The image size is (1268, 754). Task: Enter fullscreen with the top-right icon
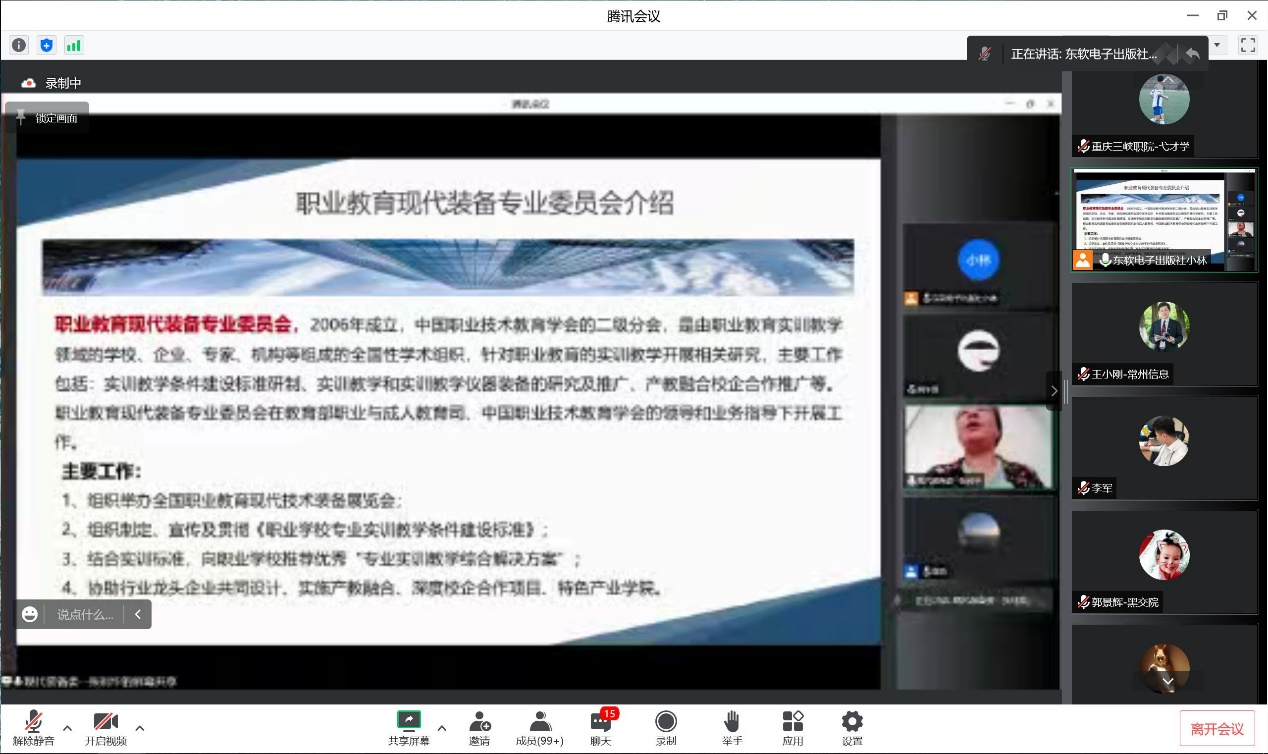[1247, 45]
